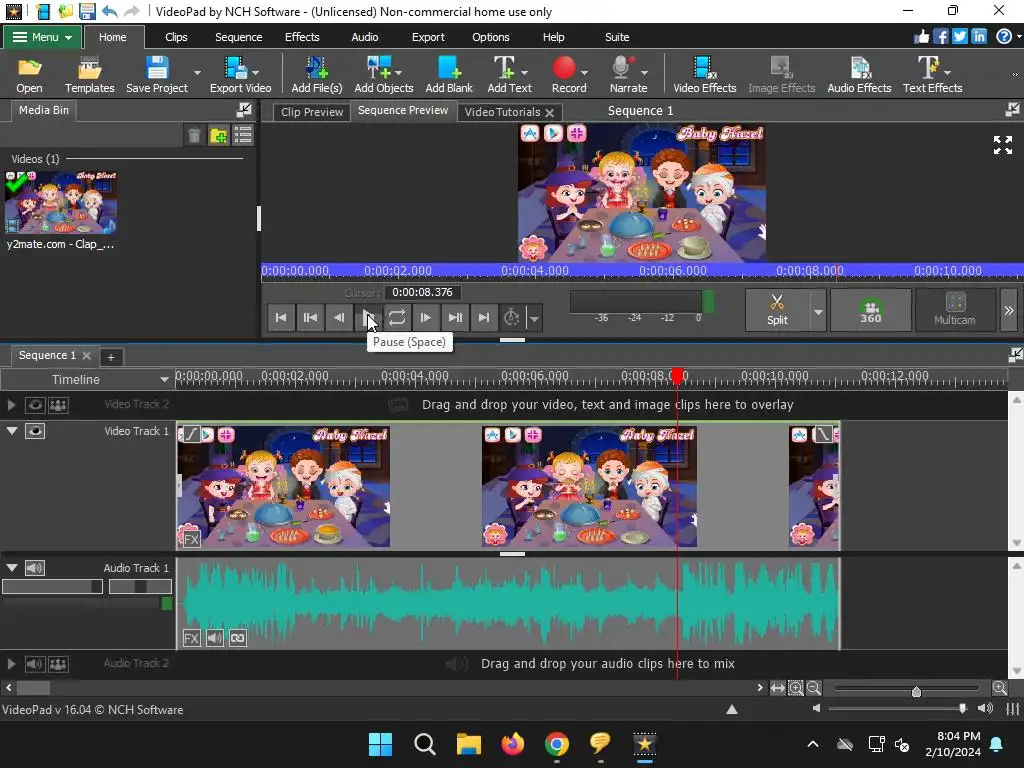
Task: Switch to the Clip Preview tab
Action: [x=312, y=112]
